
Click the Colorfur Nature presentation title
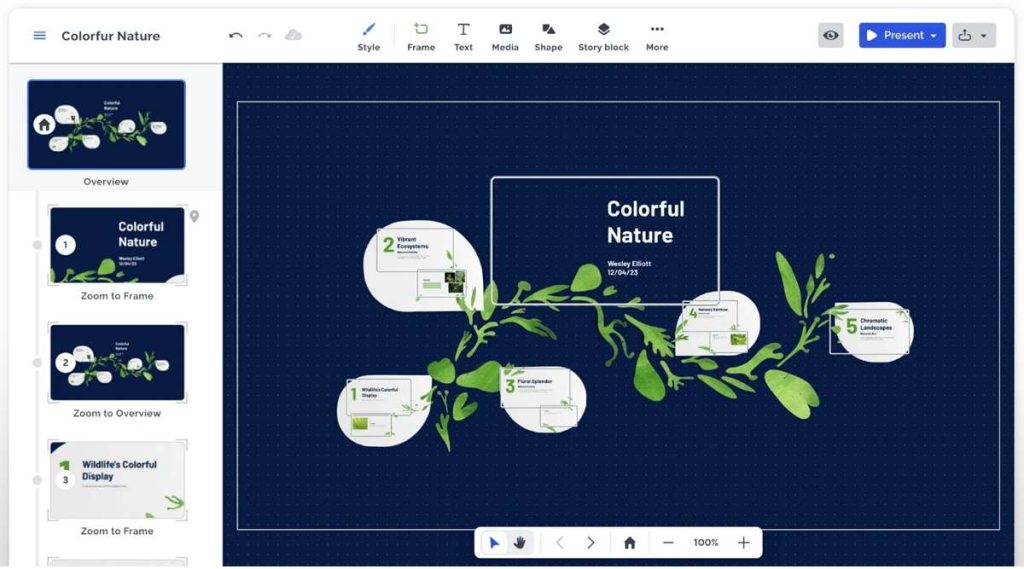110,36
